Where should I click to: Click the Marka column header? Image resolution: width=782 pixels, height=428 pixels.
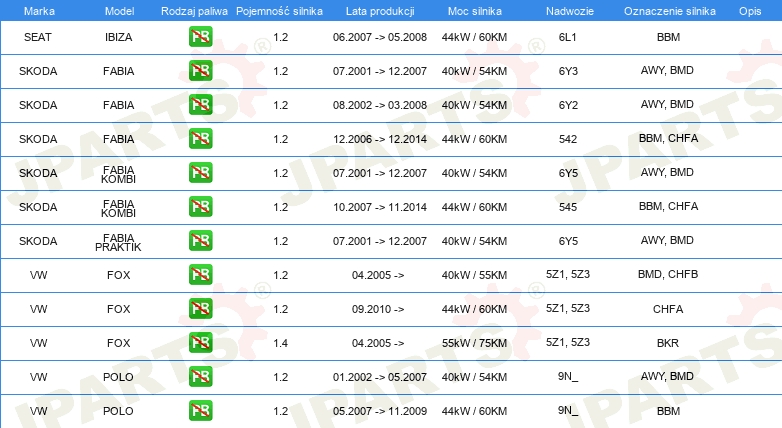[x=39, y=11]
